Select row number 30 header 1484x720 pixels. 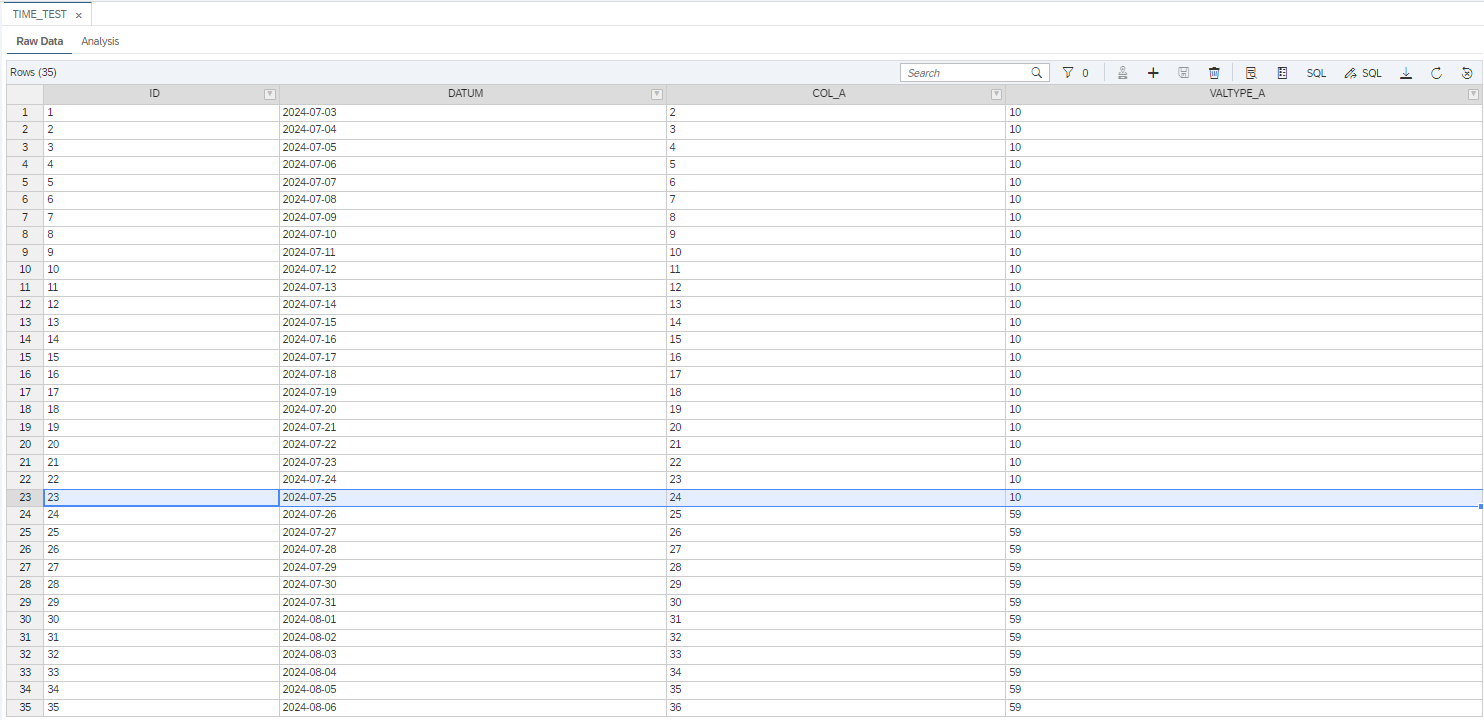(25, 619)
